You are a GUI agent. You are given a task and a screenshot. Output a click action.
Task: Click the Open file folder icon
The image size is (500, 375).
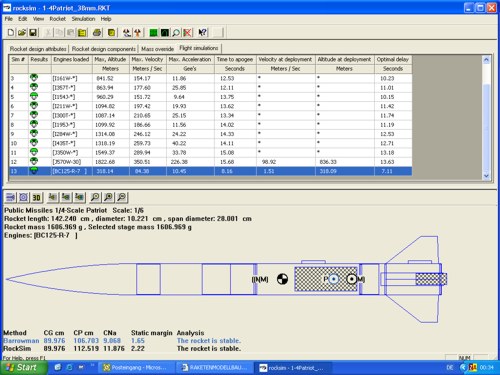point(22,32)
